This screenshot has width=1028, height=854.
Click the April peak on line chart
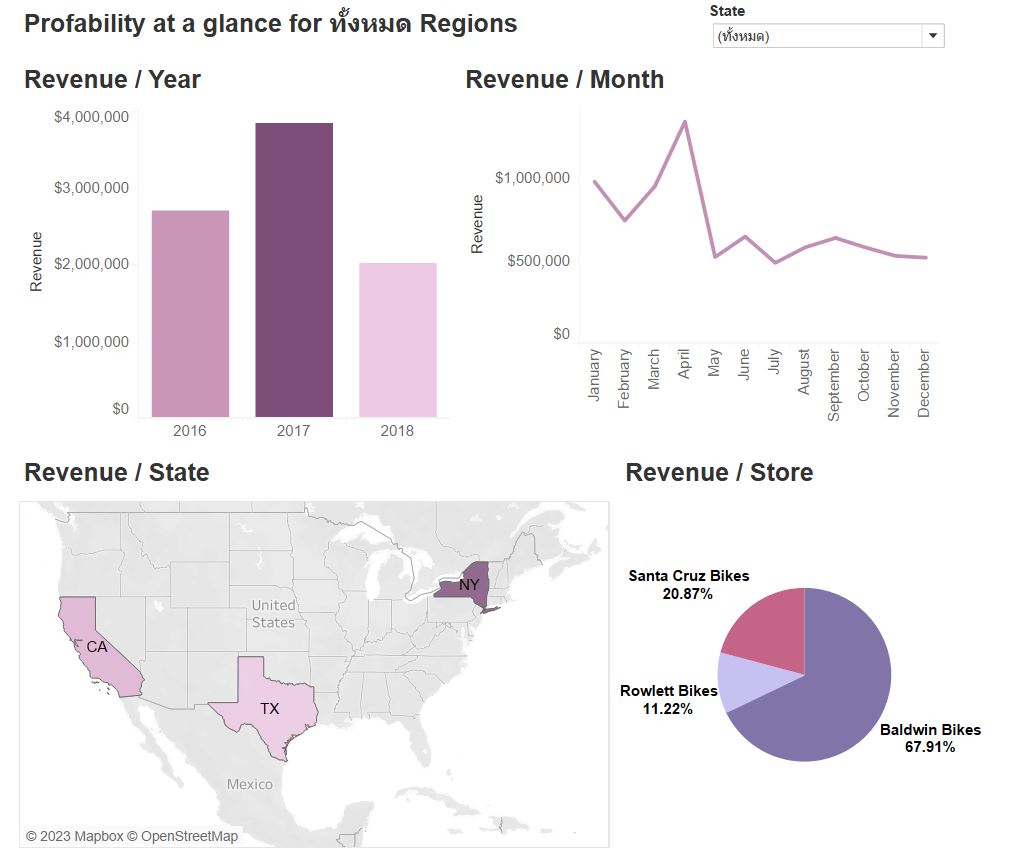684,122
